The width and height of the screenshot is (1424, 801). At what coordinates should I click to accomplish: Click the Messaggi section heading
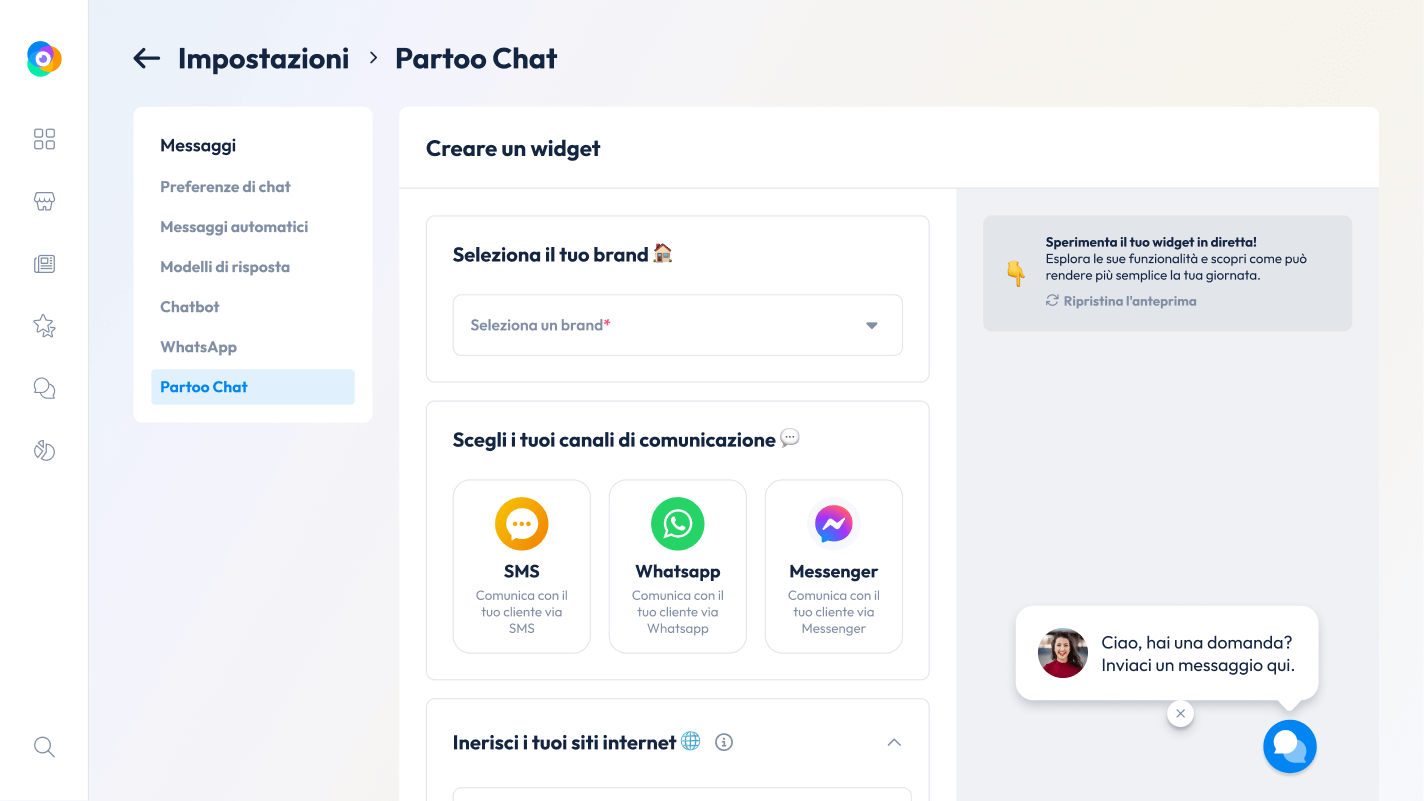198,146
